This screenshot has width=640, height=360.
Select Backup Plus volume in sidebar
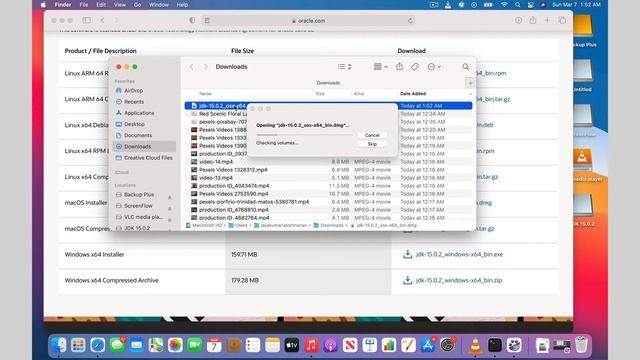coord(139,195)
